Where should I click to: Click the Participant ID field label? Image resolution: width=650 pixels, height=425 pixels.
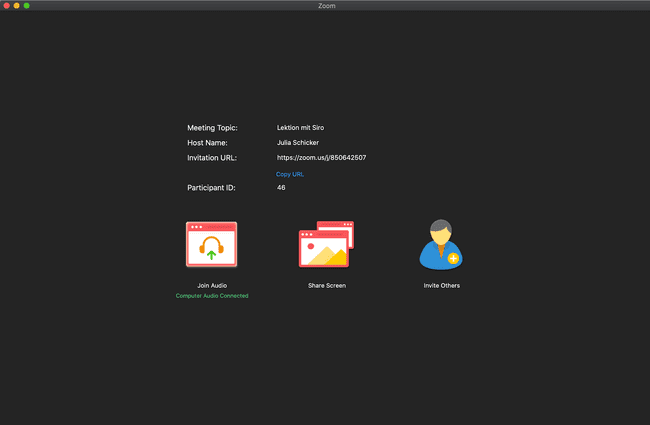(211, 188)
